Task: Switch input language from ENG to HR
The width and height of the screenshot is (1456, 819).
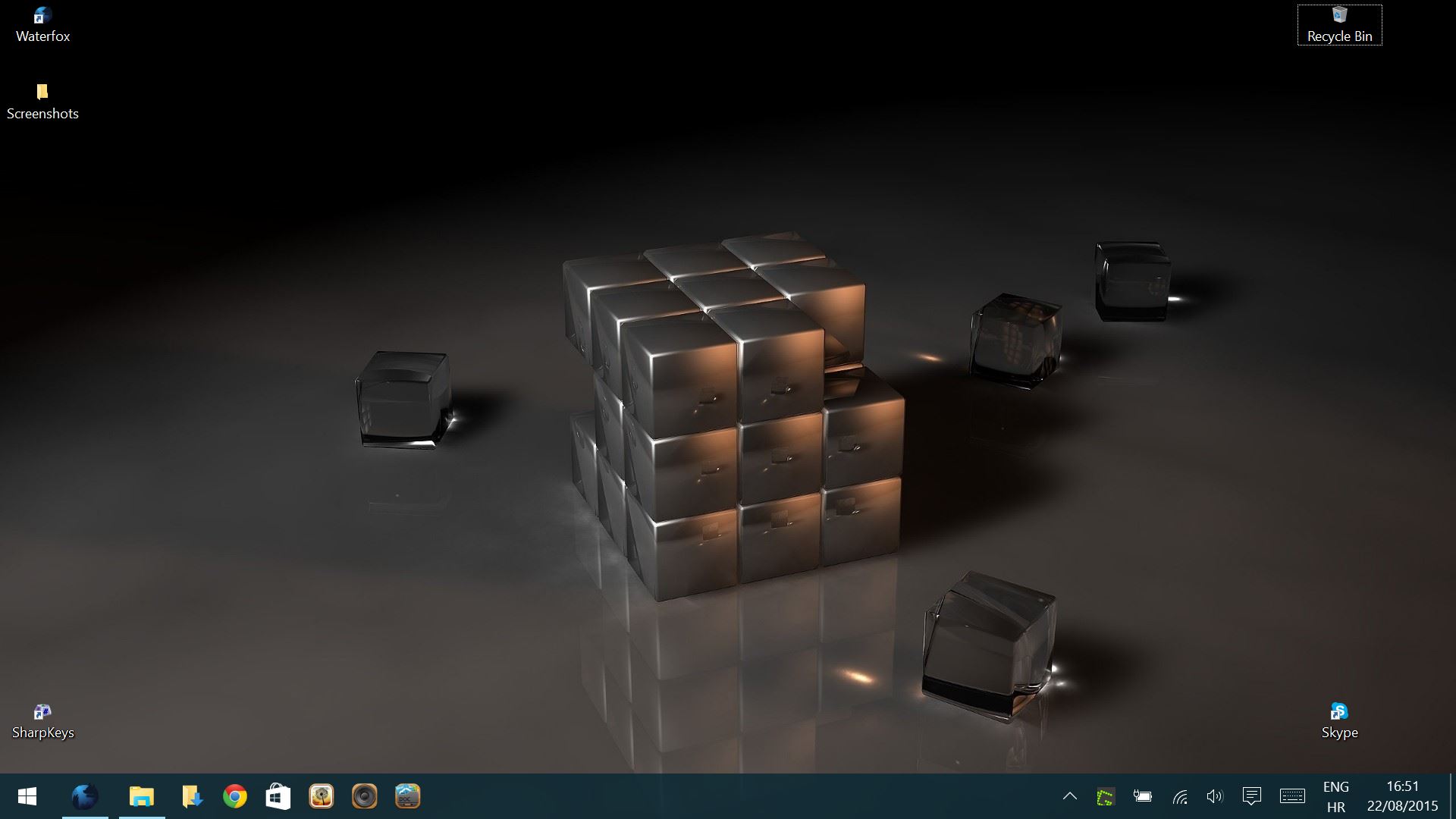Action: 1336,797
